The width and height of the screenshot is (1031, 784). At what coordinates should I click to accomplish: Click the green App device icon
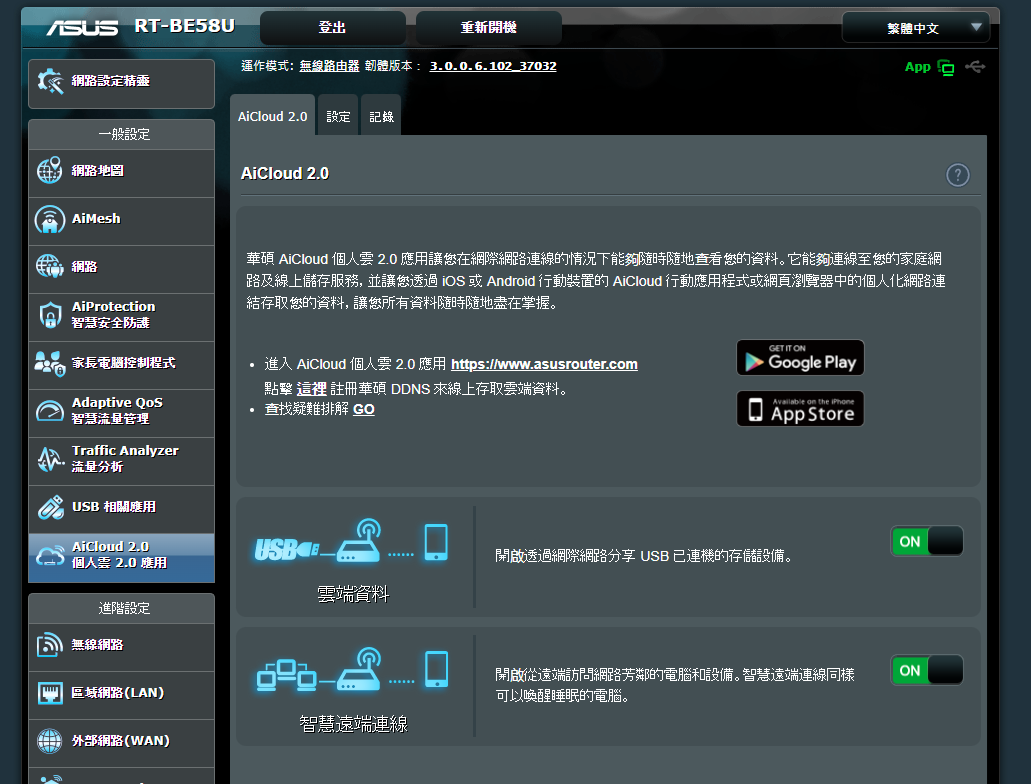coord(946,67)
